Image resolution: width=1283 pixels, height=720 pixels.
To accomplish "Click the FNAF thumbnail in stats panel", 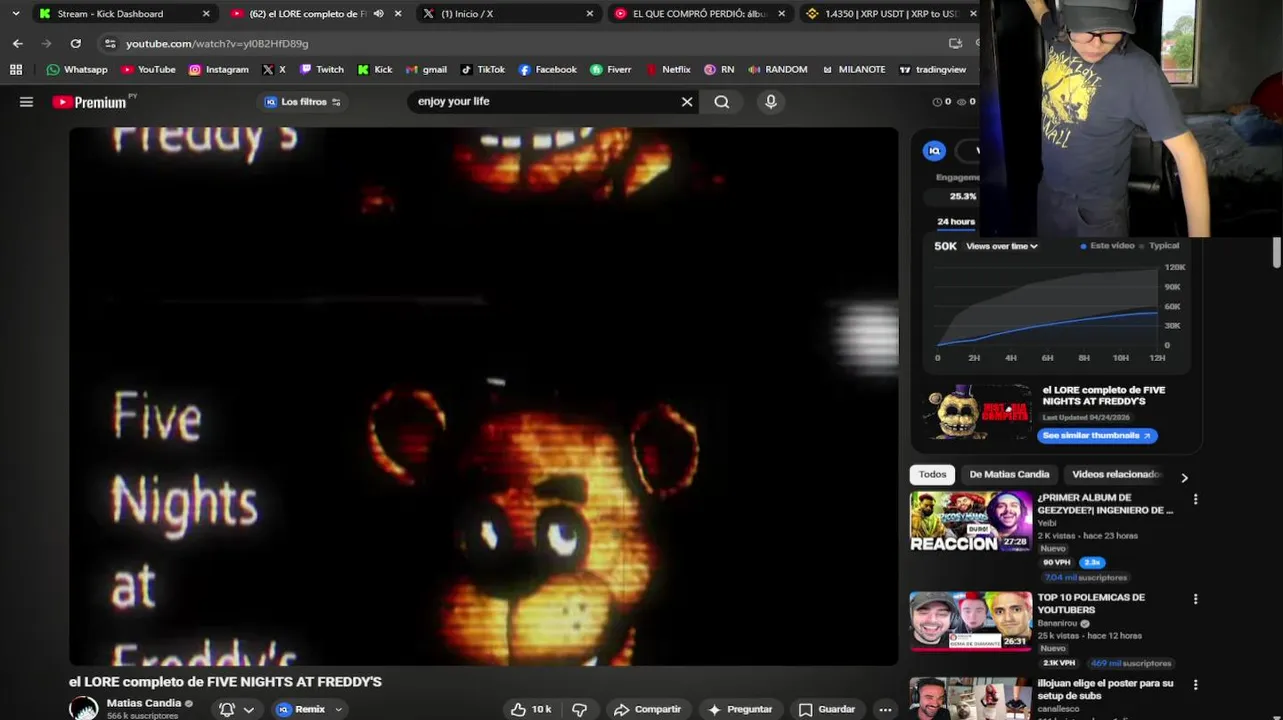I will tap(977, 412).
